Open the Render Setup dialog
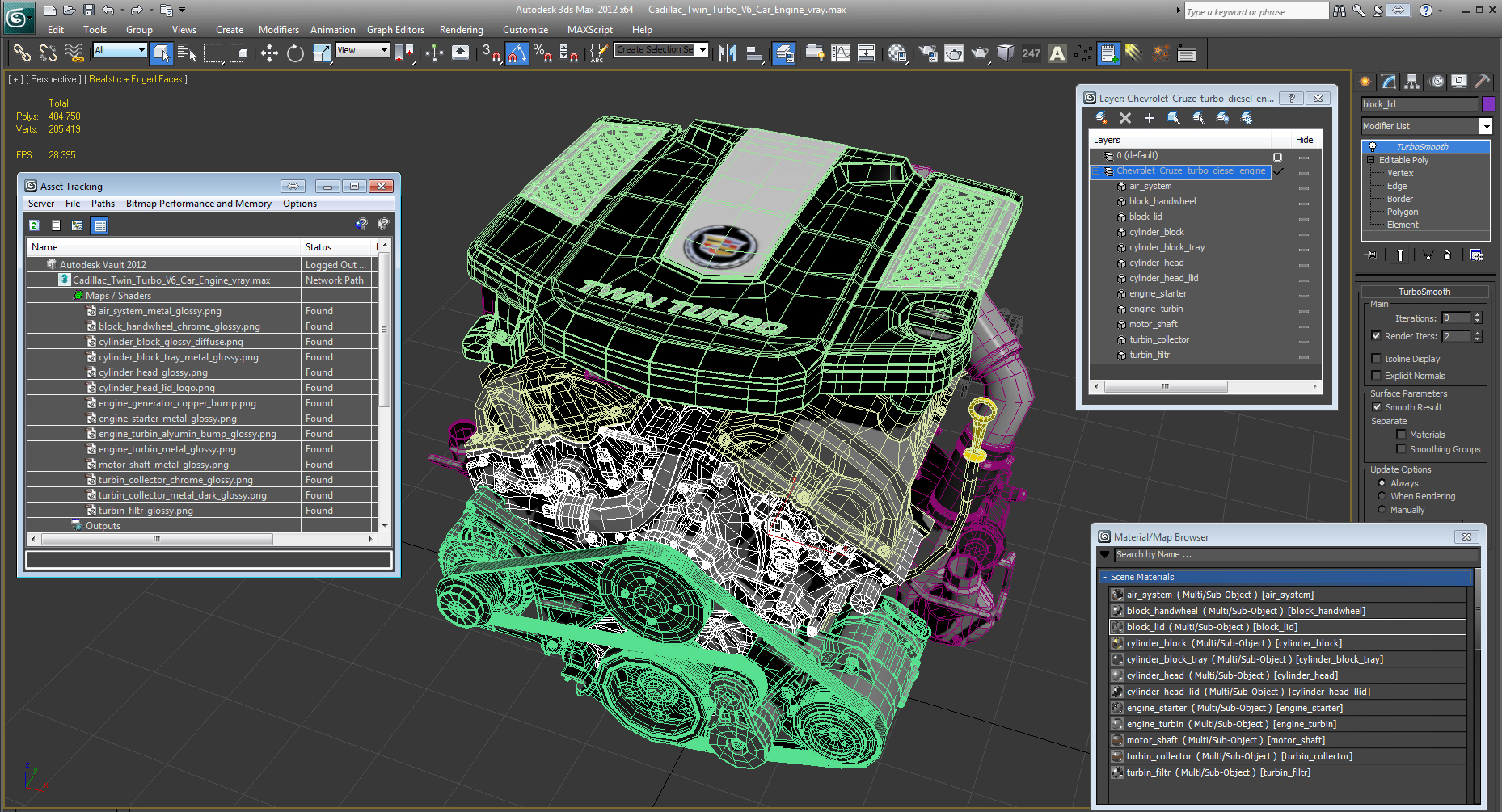 [928, 53]
